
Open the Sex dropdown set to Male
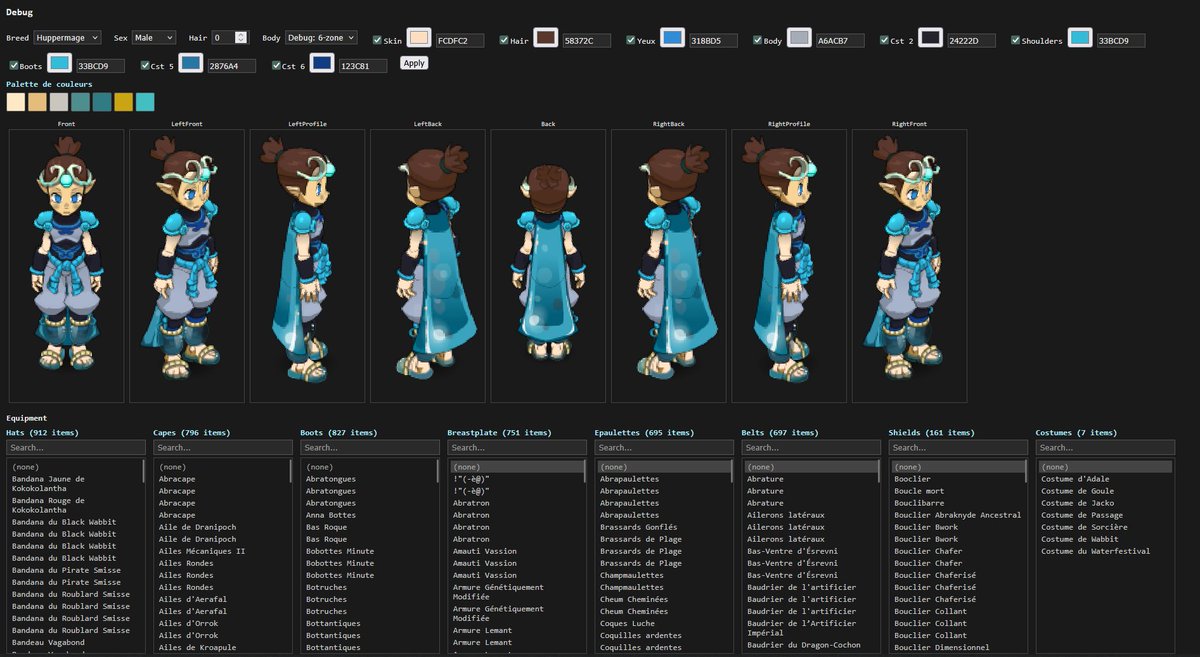click(x=154, y=37)
